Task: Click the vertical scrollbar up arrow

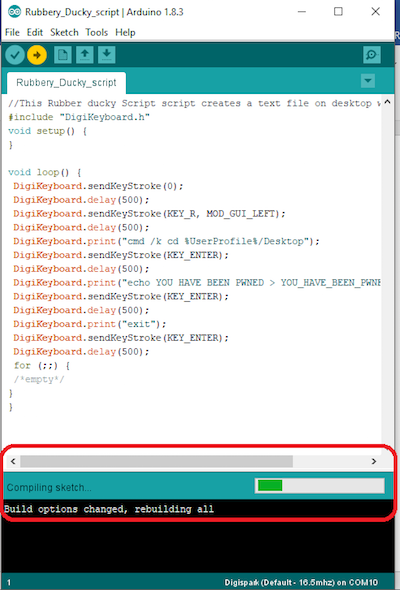Action: pos(388,102)
